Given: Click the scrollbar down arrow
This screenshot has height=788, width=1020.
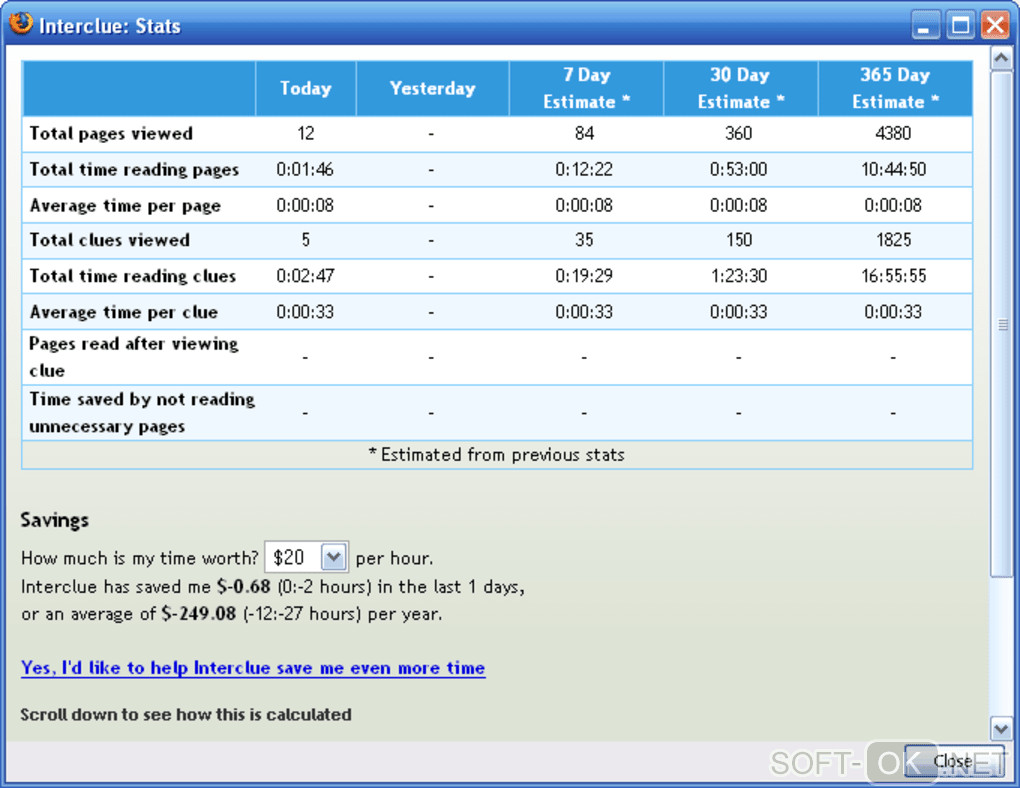Looking at the screenshot, I should tap(1001, 728).
